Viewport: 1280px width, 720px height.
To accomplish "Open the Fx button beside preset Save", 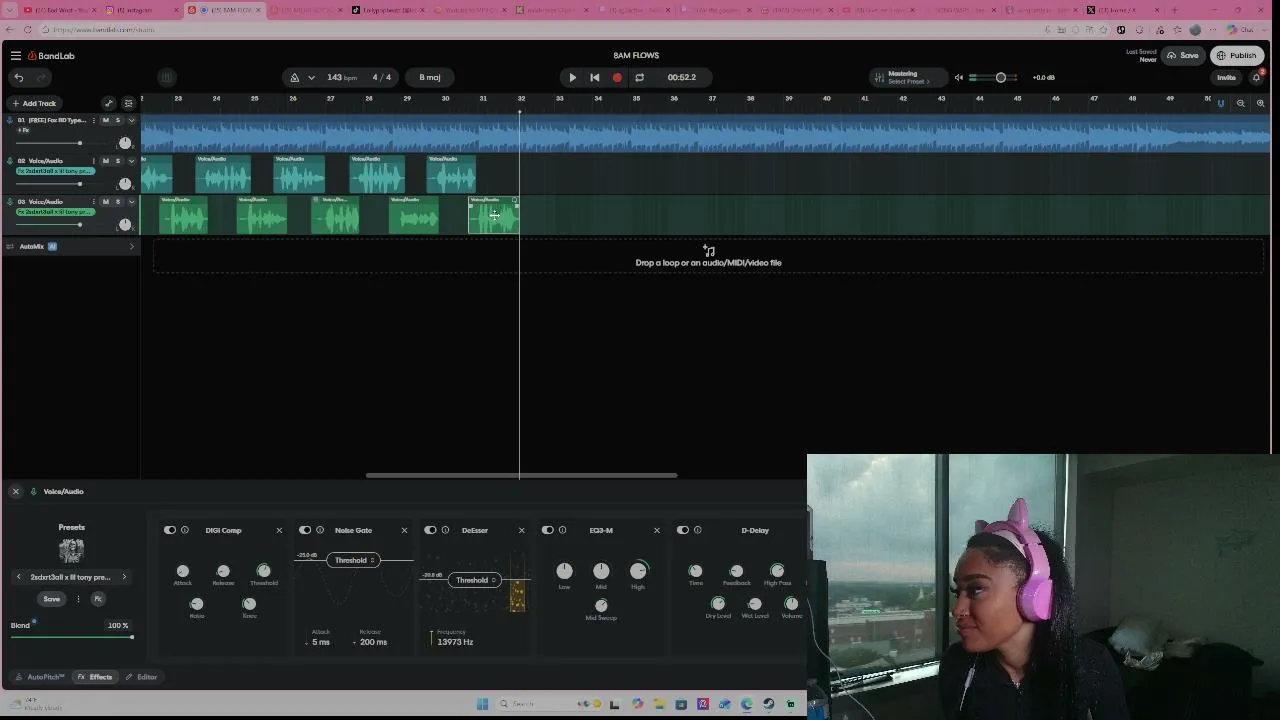I will [98, 599].
